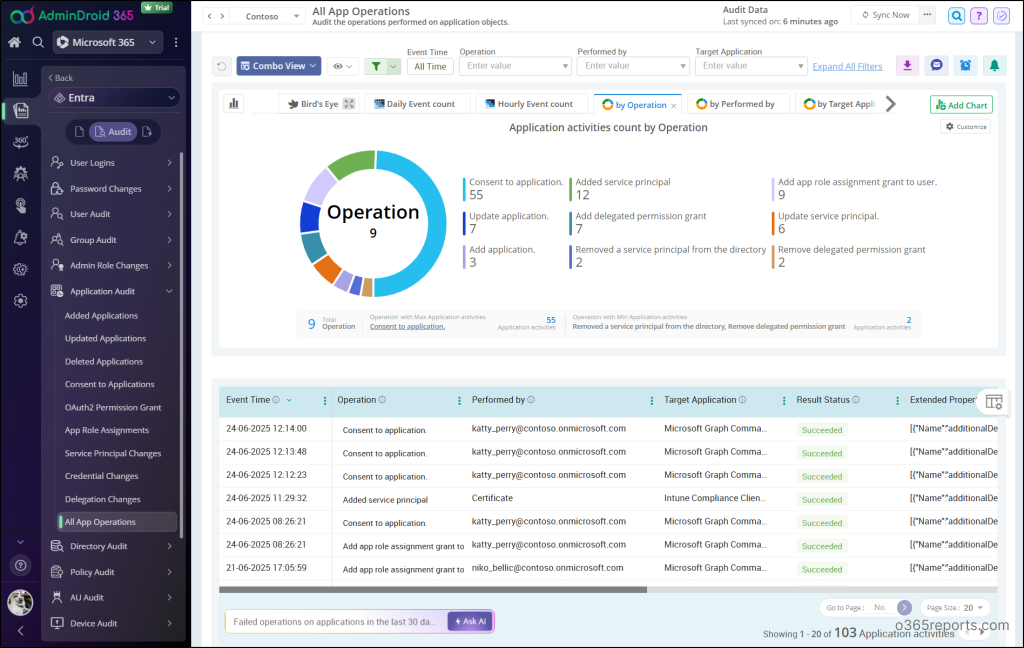
Task: Select the document icon right of Audit
Action: tap(147, 132)
